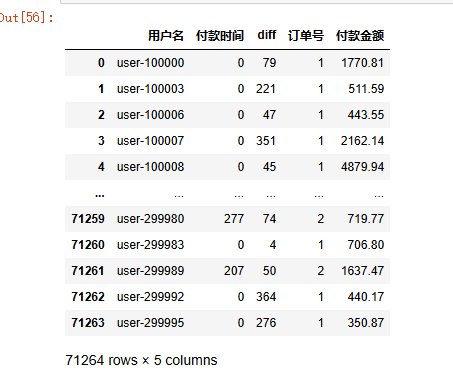Click row index 0
The width and height of the screenshot is (453, 375).
tap(101, 63)
